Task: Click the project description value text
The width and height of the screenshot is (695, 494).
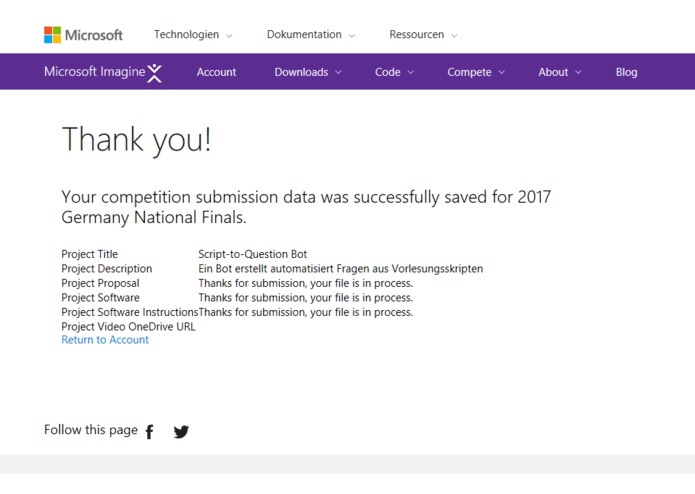Action: (340, 269)
